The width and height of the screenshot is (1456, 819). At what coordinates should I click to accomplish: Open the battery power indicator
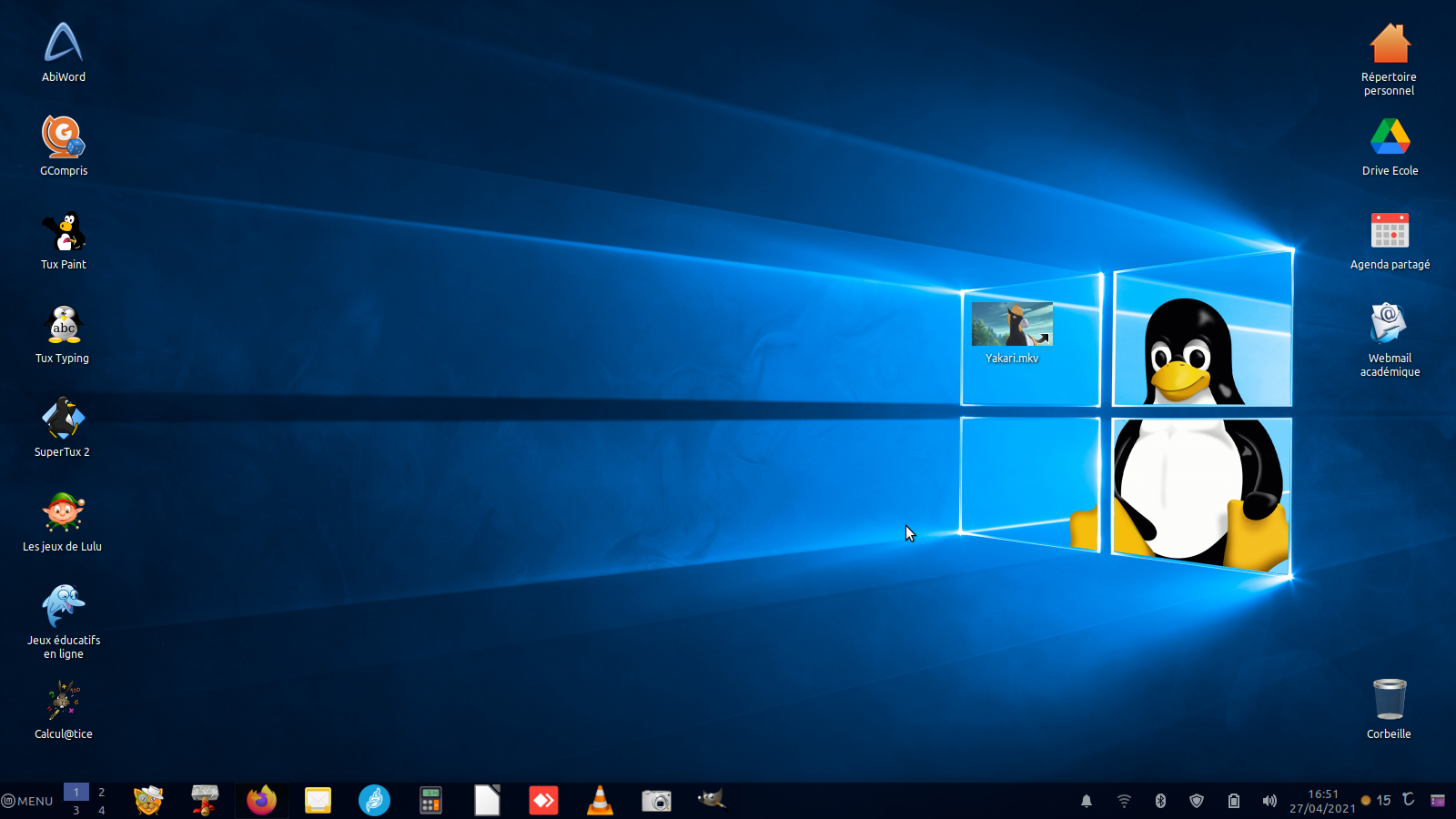[x=1233, y=801]
